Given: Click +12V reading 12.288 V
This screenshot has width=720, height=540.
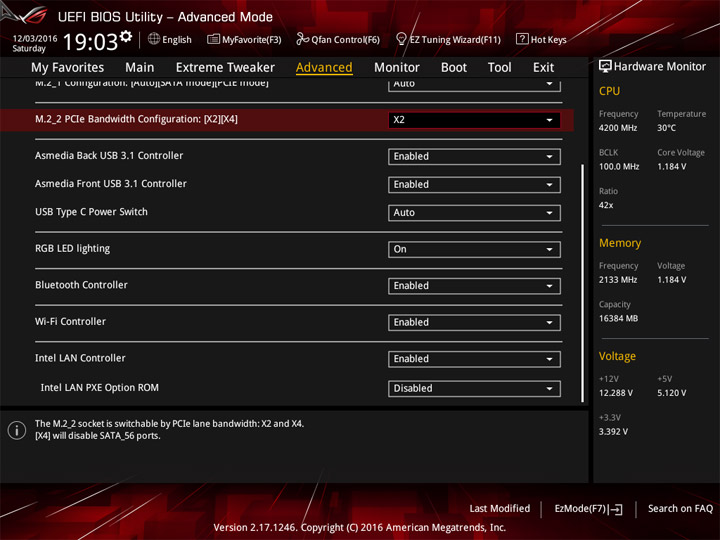Looking at the screenshot, I should point(615,393).
